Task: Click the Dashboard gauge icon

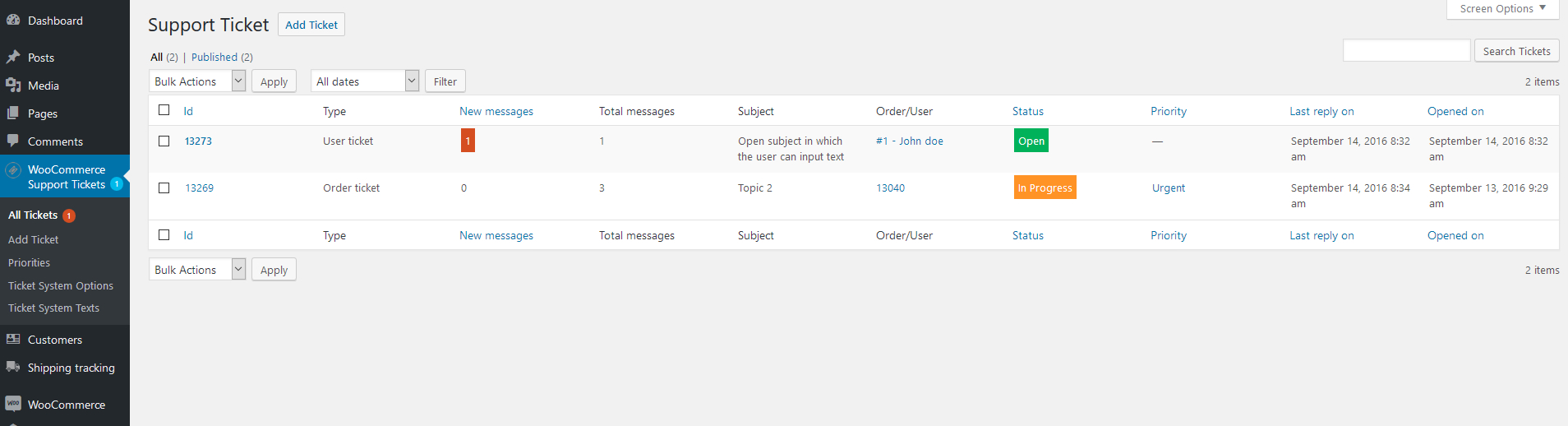Action: (x=13, y=20)
